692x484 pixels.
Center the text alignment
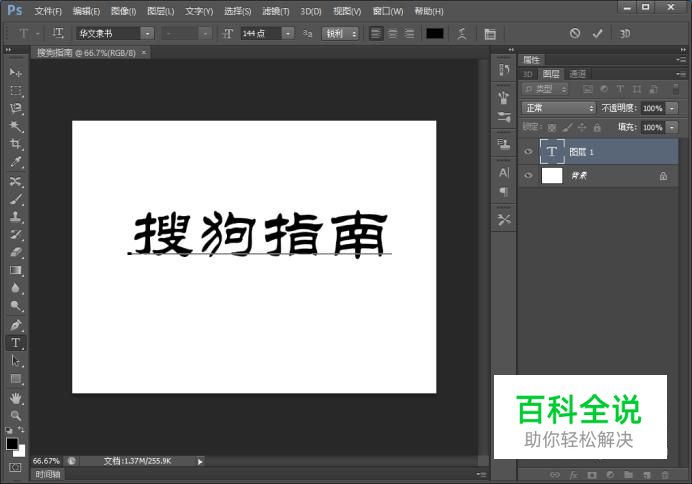[x=393, y=34]
